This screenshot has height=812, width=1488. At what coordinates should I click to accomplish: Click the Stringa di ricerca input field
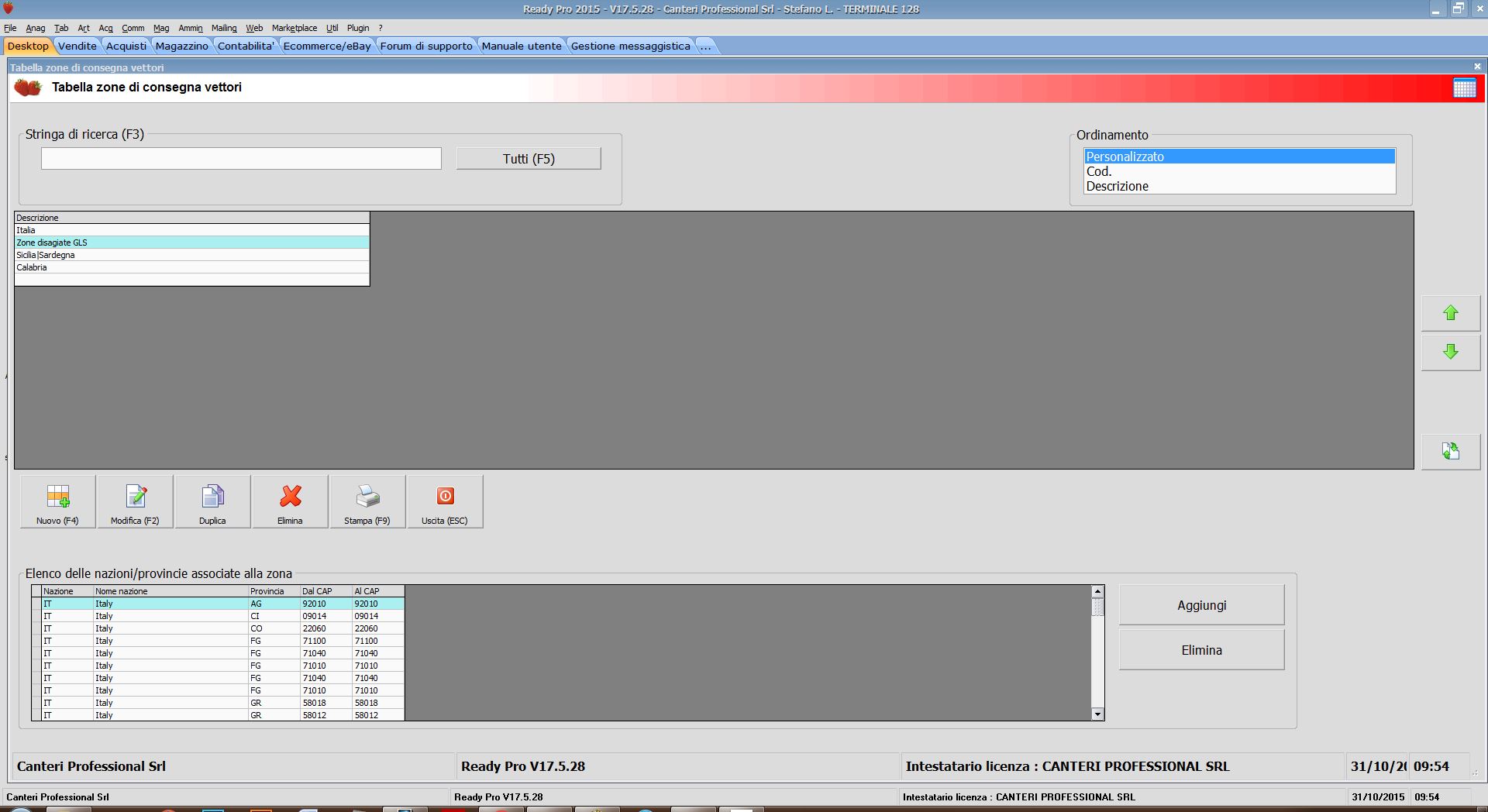point(241,159)
